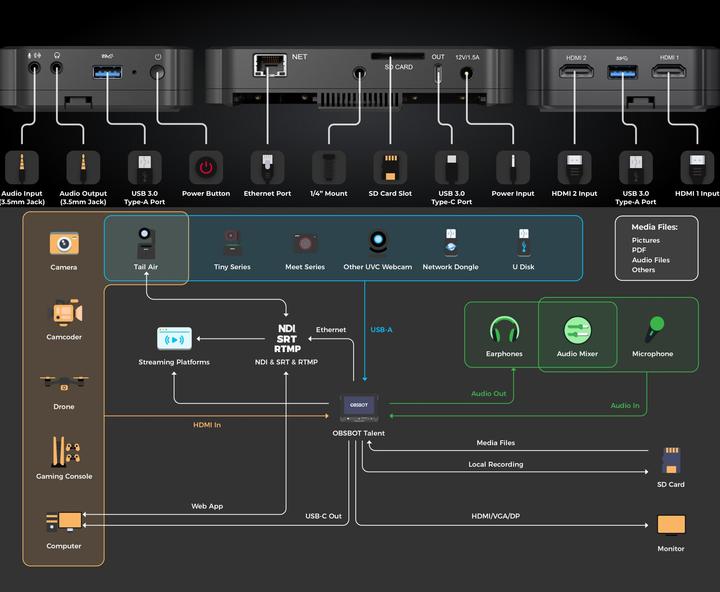
Task: Click the round power button on device photo
Action: 158,73
